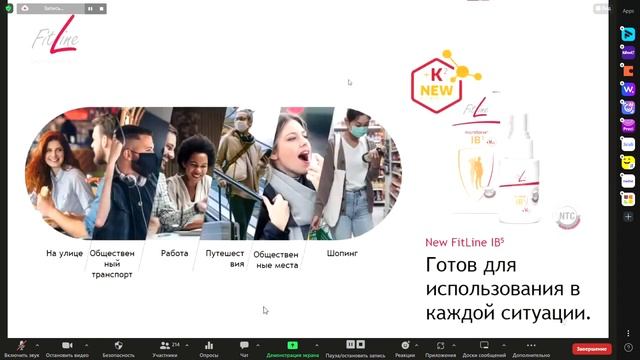Viewport: 640px width, 360px height.
Task: Click the 'Работа' slide caption
Action: click(x=174, y=253)
